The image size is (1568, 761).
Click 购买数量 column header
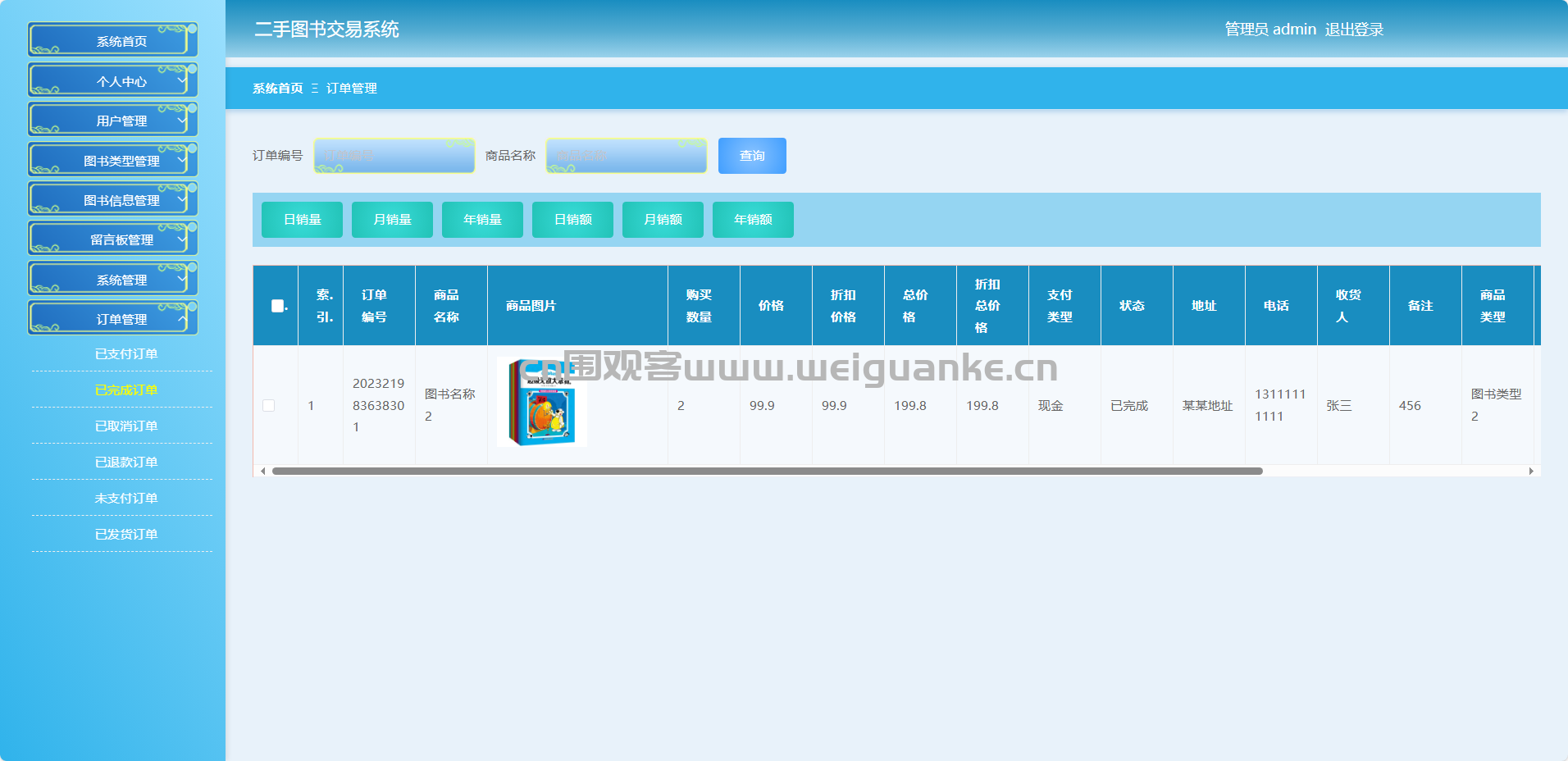click(704, 305)
